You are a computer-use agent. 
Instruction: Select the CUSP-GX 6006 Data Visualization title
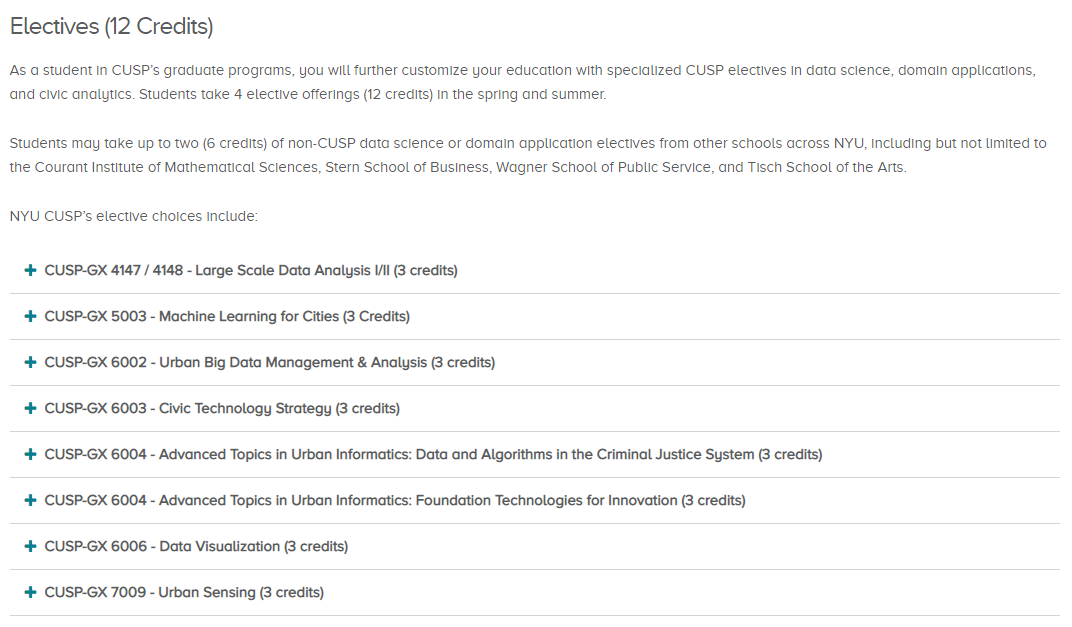click(x=196, y=546)
